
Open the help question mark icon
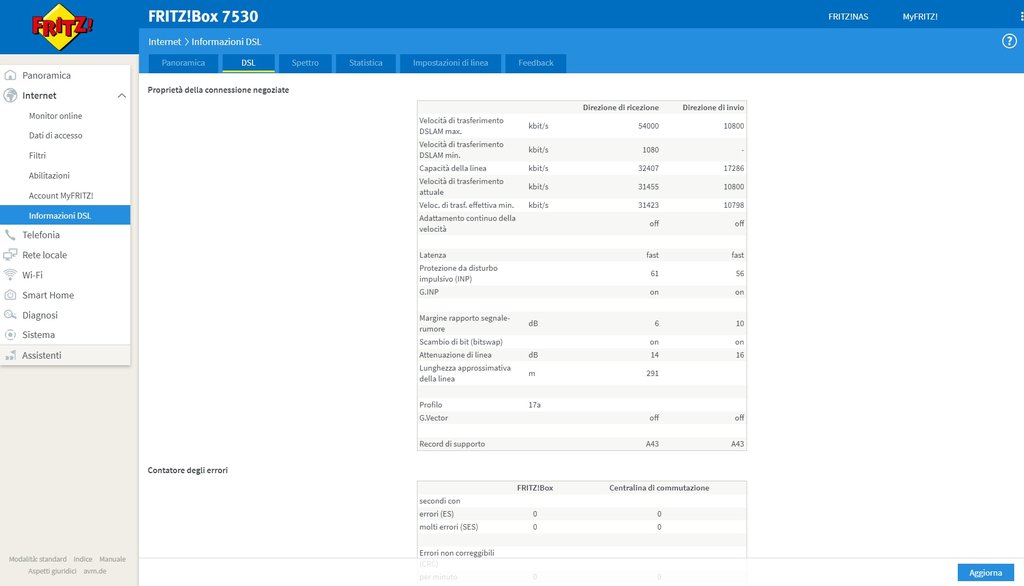[x=1009, y=41]
